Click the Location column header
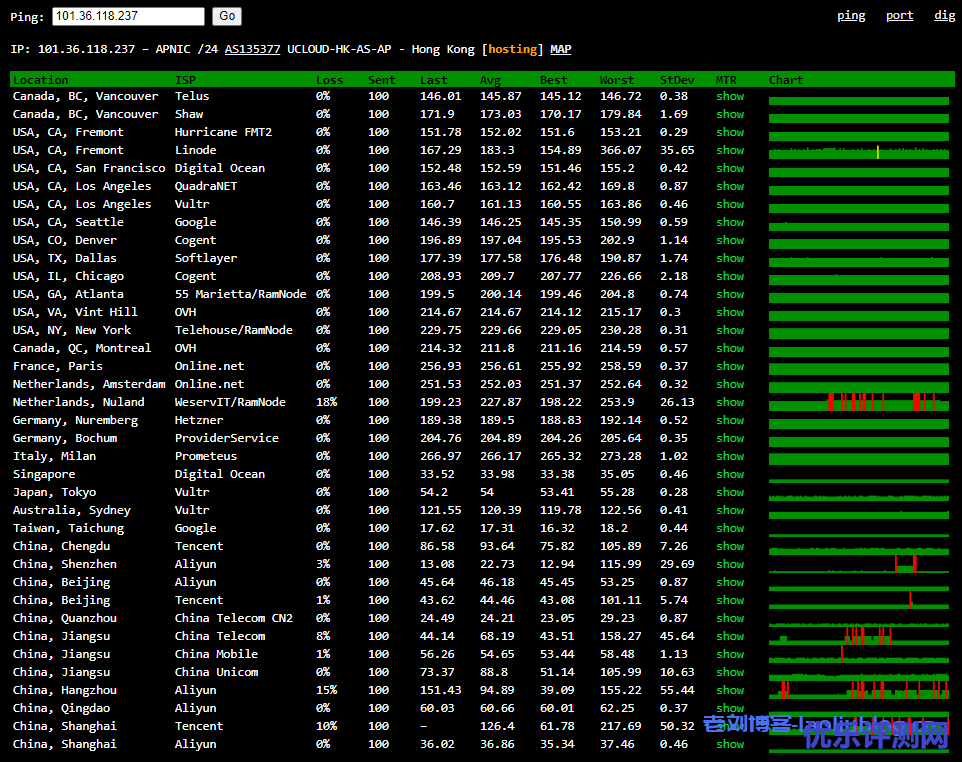Screen dimensions: 962x762 [x=41, y=80]
